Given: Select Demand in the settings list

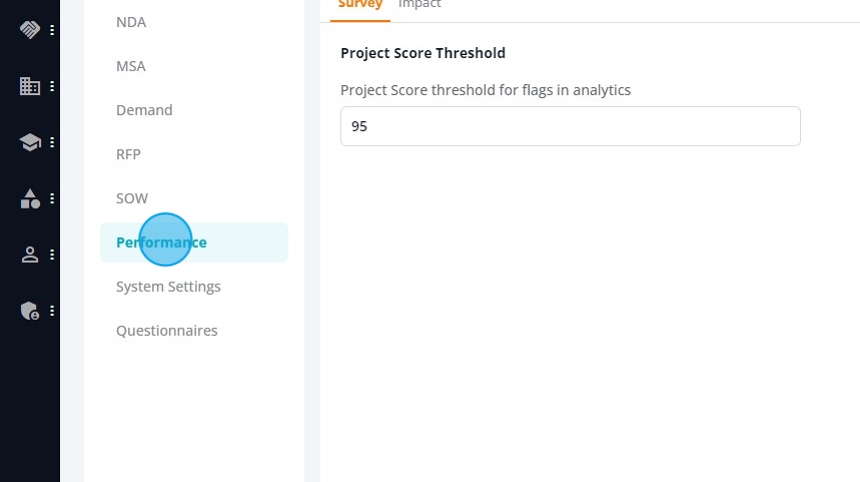Looking at the screenshot, I should [x=144, y=110].
